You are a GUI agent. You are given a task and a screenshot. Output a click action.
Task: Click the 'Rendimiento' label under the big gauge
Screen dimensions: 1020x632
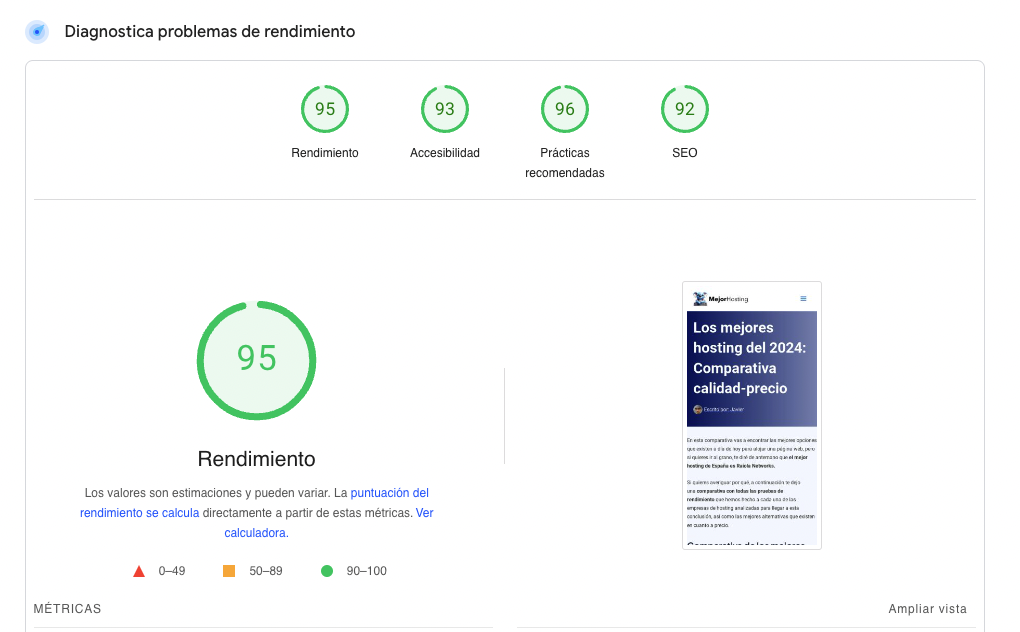coord(256,458)
